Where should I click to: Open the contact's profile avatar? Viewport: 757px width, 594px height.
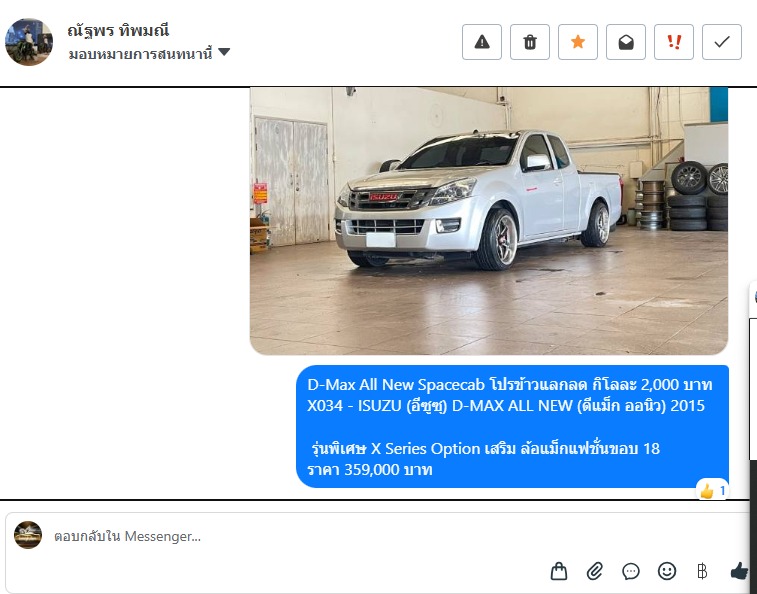click(x=28, y=42)
